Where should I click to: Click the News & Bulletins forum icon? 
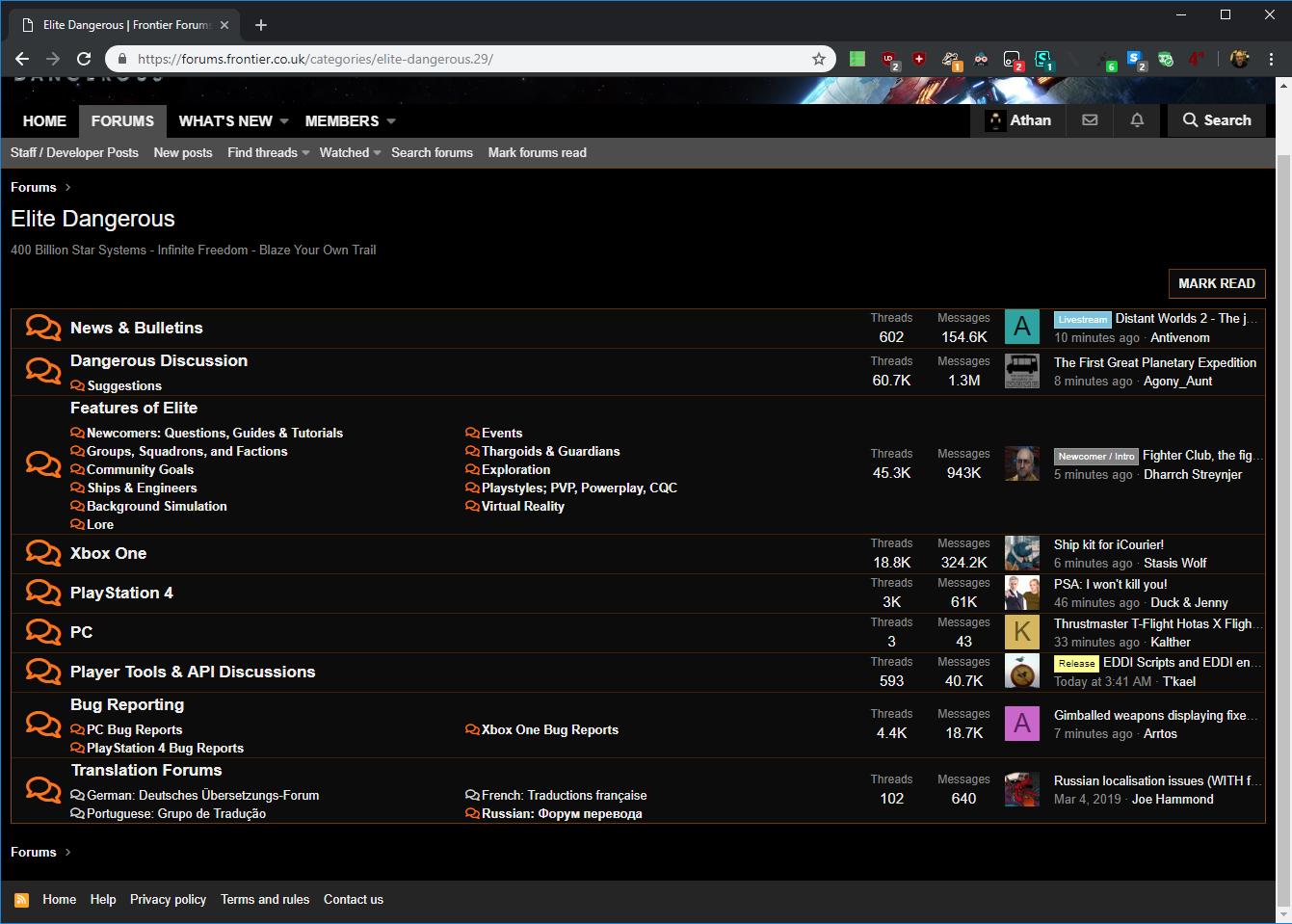point(42,328)
